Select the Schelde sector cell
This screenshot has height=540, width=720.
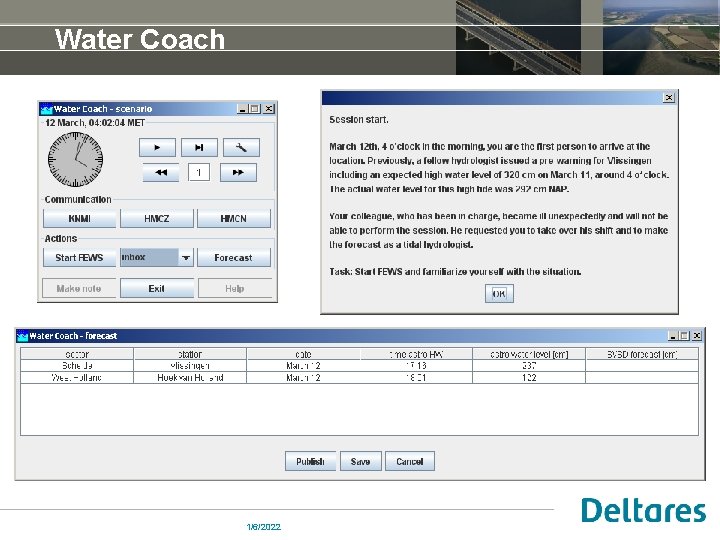pyautogui.click(x=77, y=366)
